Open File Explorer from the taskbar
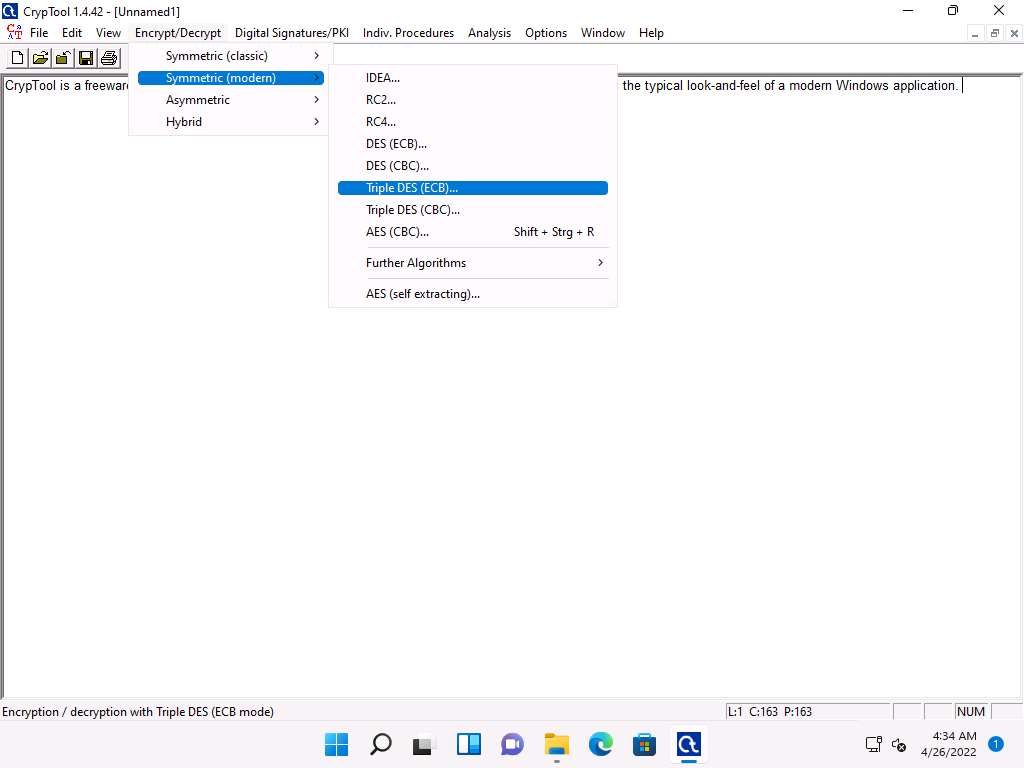The image size is (1024, 768). coord(556,744)
